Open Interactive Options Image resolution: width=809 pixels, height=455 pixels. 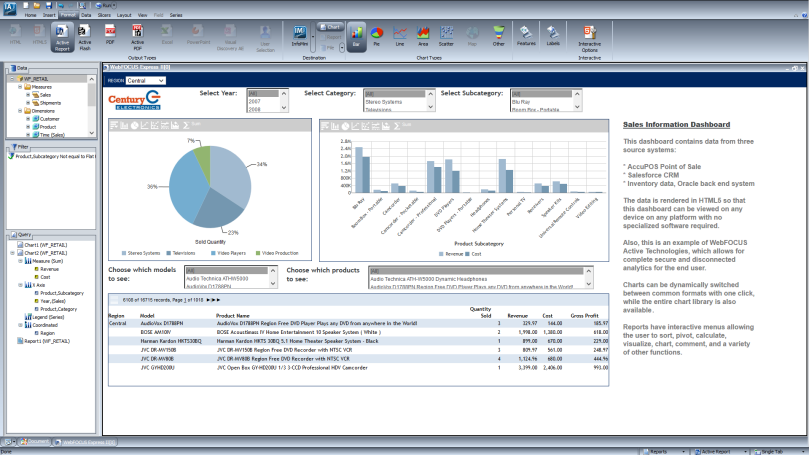tap(590, 37)
